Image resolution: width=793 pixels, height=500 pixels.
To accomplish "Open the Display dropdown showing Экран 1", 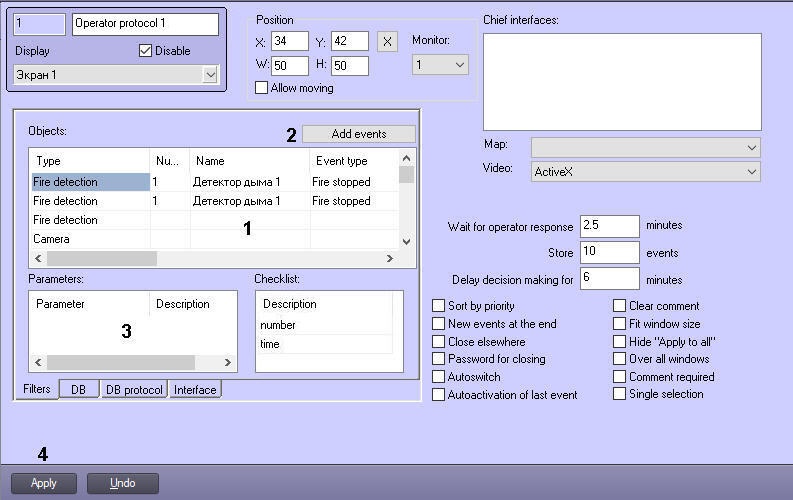I will tap(116, 75).
